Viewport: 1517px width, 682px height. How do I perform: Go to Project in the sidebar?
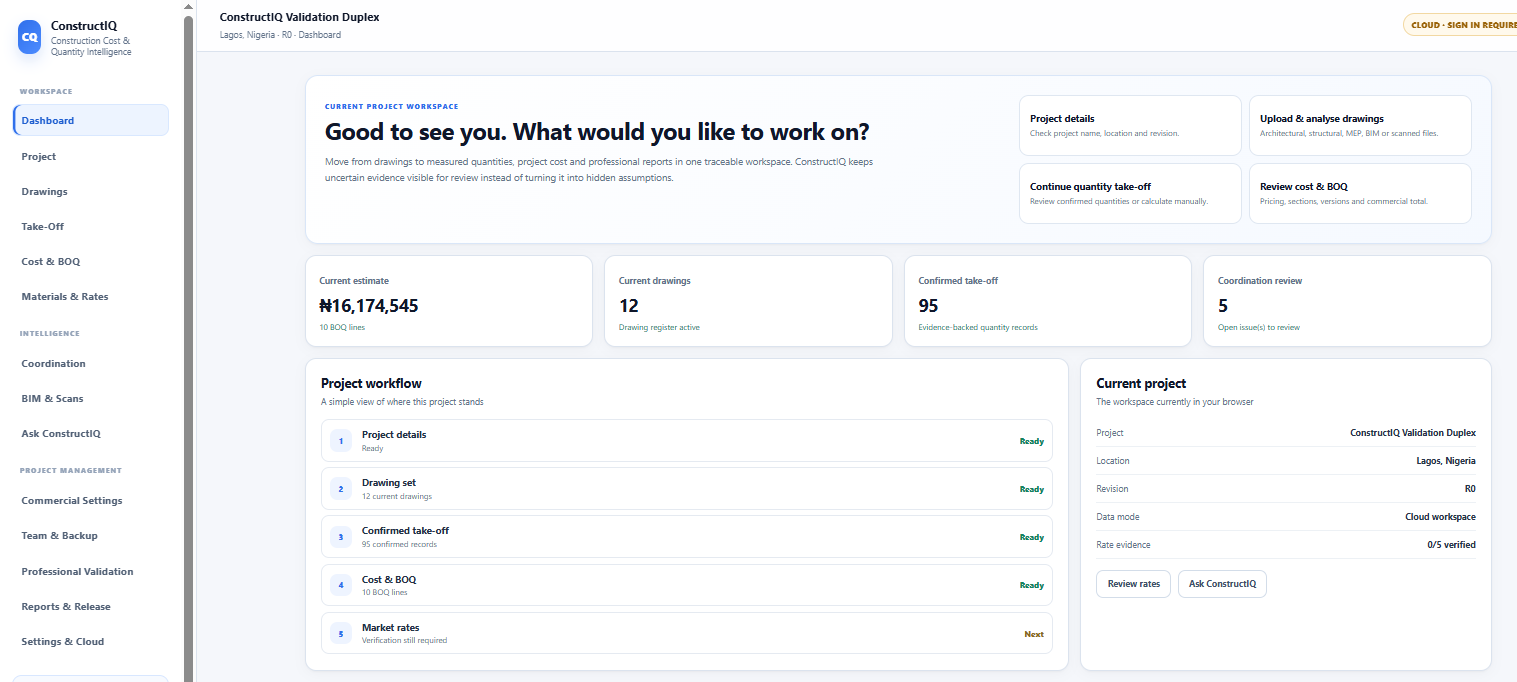91,156
